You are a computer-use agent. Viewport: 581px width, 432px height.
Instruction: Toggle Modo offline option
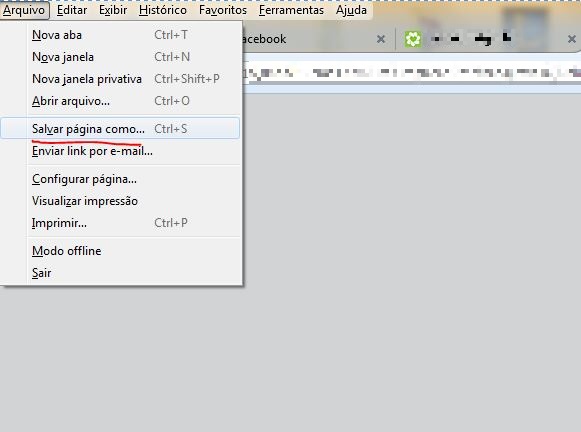point(120,251)
